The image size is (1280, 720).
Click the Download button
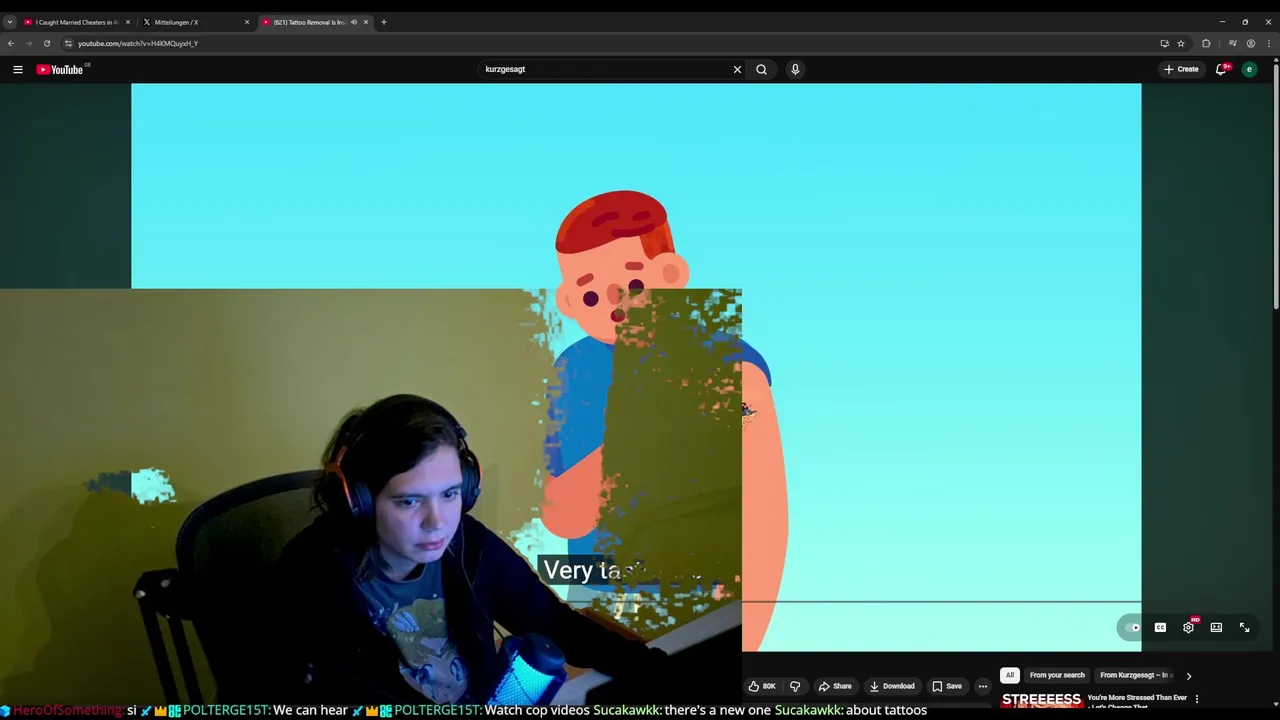(892, 686)
